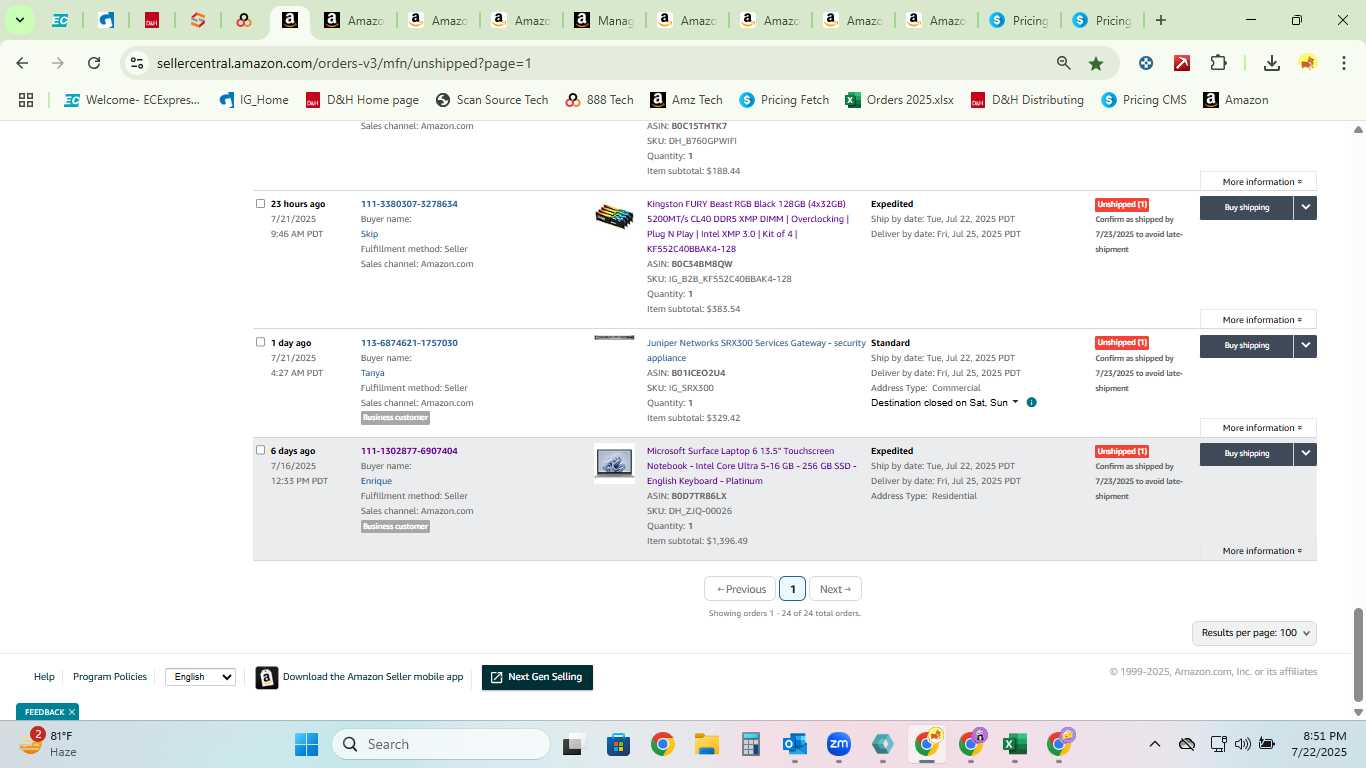
Task: Open Microsoft Surface Laptop 6 product link
Action: click(751, 466)
